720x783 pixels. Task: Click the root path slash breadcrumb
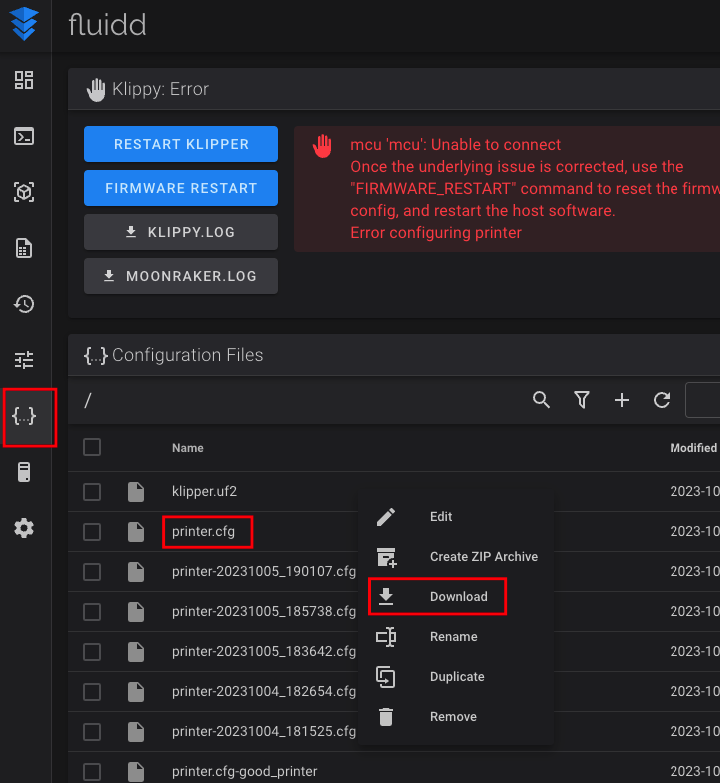pyautogui.click(x=88, y=400)
